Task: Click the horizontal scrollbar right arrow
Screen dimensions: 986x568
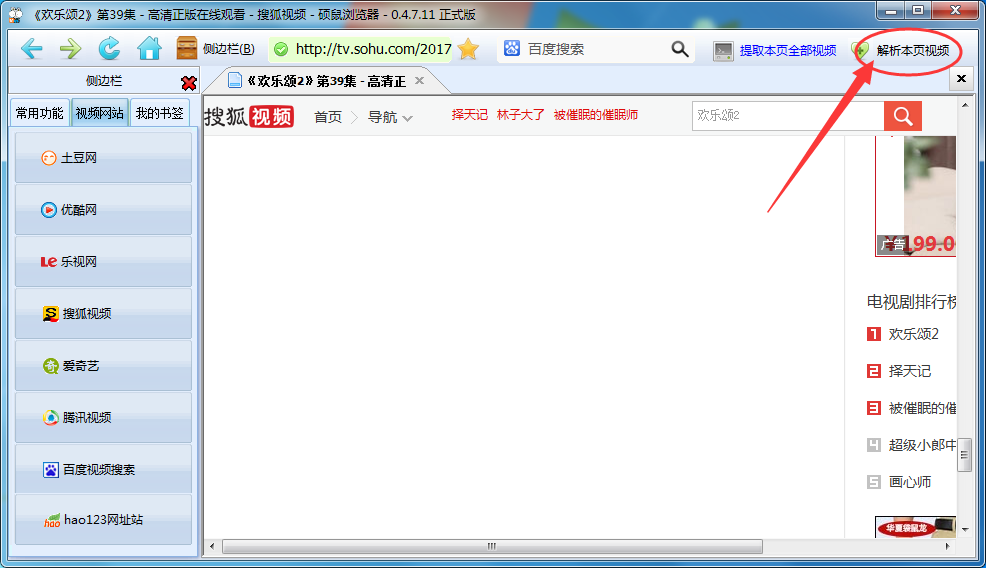Action: pyautogui.click(x=948, y=546)
